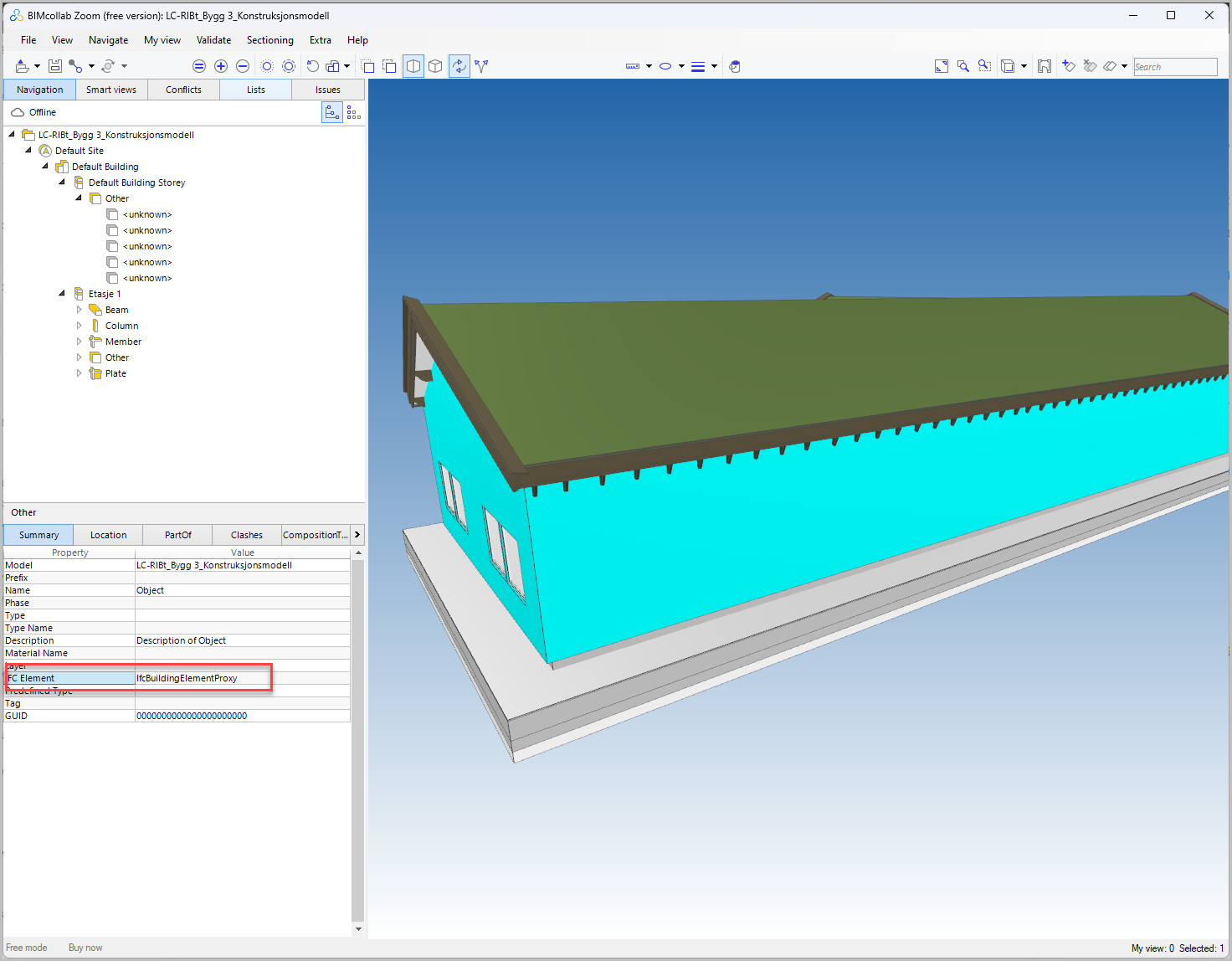Open the line weight dropdown arrow
This screenshot has width=1232, height=961.
coord(714,66)
